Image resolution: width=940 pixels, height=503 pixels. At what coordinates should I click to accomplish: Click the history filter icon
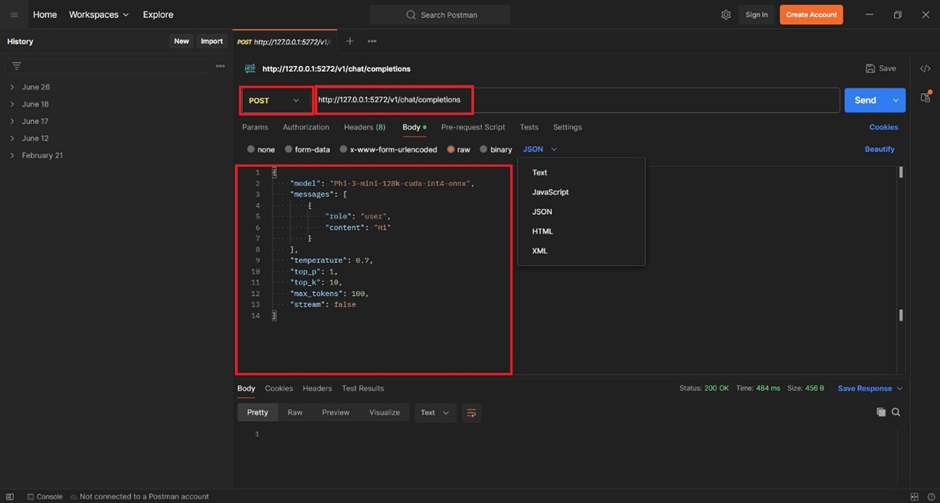click(16, 66)
